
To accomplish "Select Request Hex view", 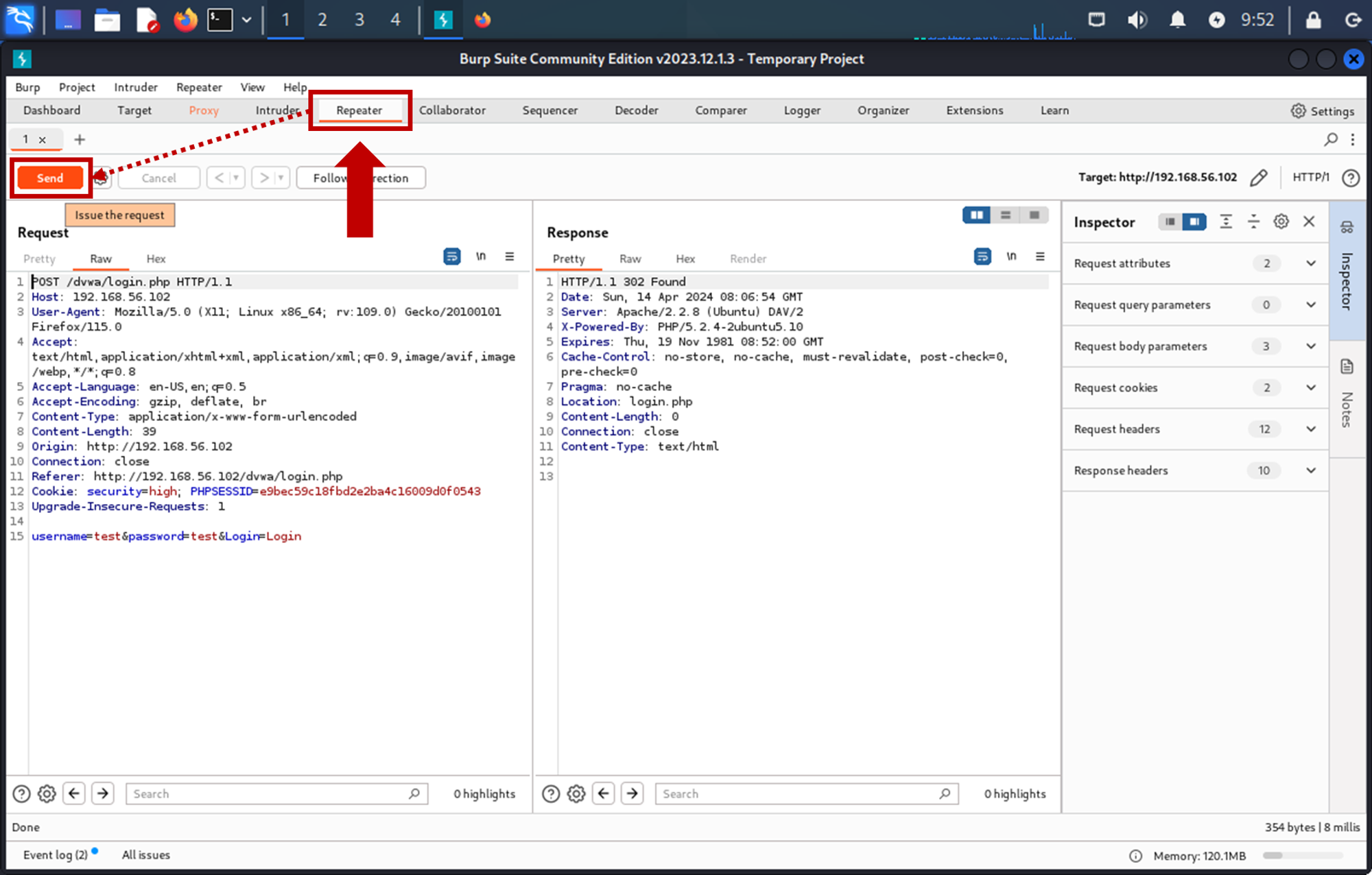I will click(156, 259).
